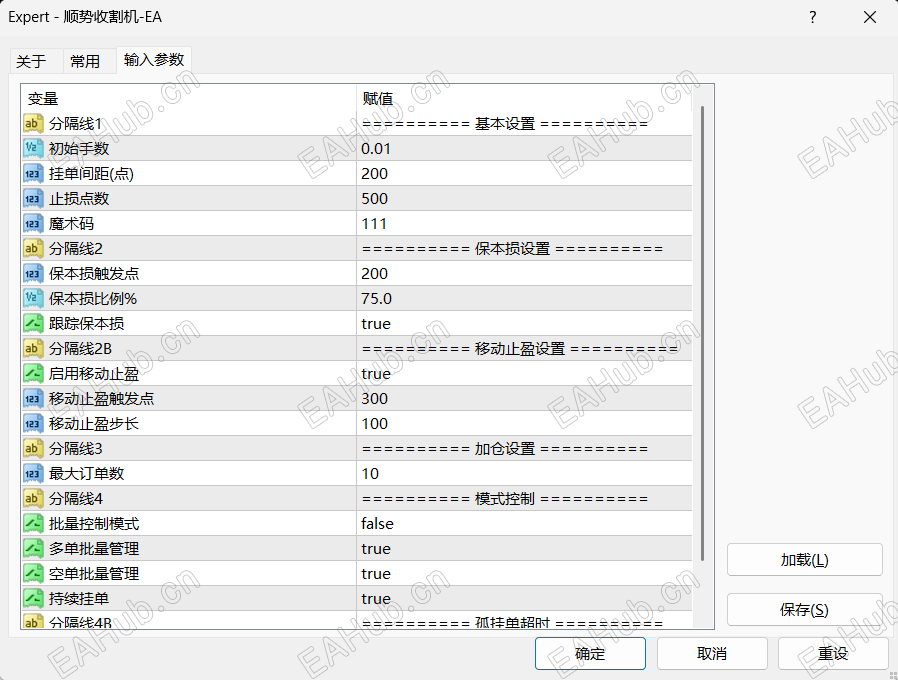Viewport: 898px width, 680px height.
Task: Click the integer icon beside 最大订单数
Action: point(33,474)
